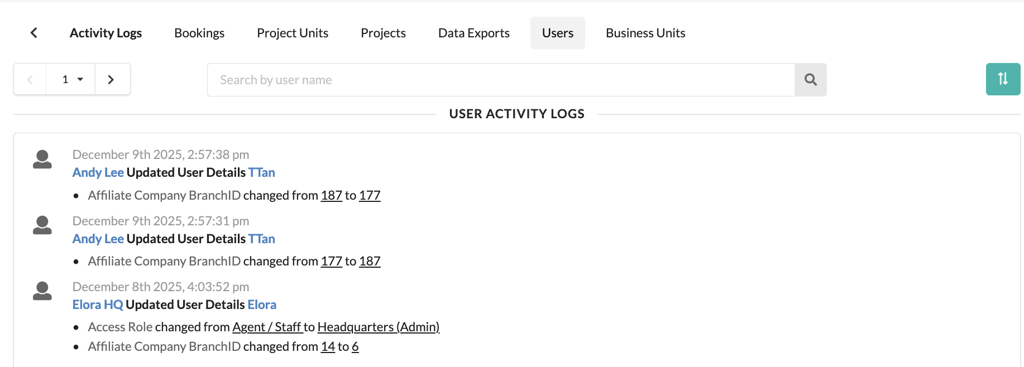The width and height of the screenshot is (1024, 367).
Task: Go to the Data Exports tab
Action: pyautogui.click(x=474, y=33)
